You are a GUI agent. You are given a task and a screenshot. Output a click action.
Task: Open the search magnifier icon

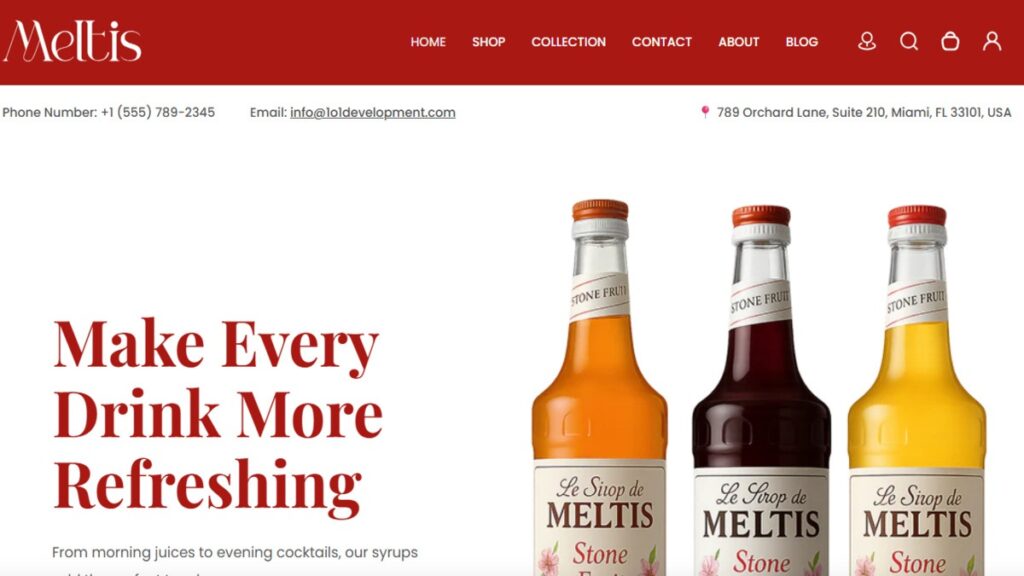908,41
